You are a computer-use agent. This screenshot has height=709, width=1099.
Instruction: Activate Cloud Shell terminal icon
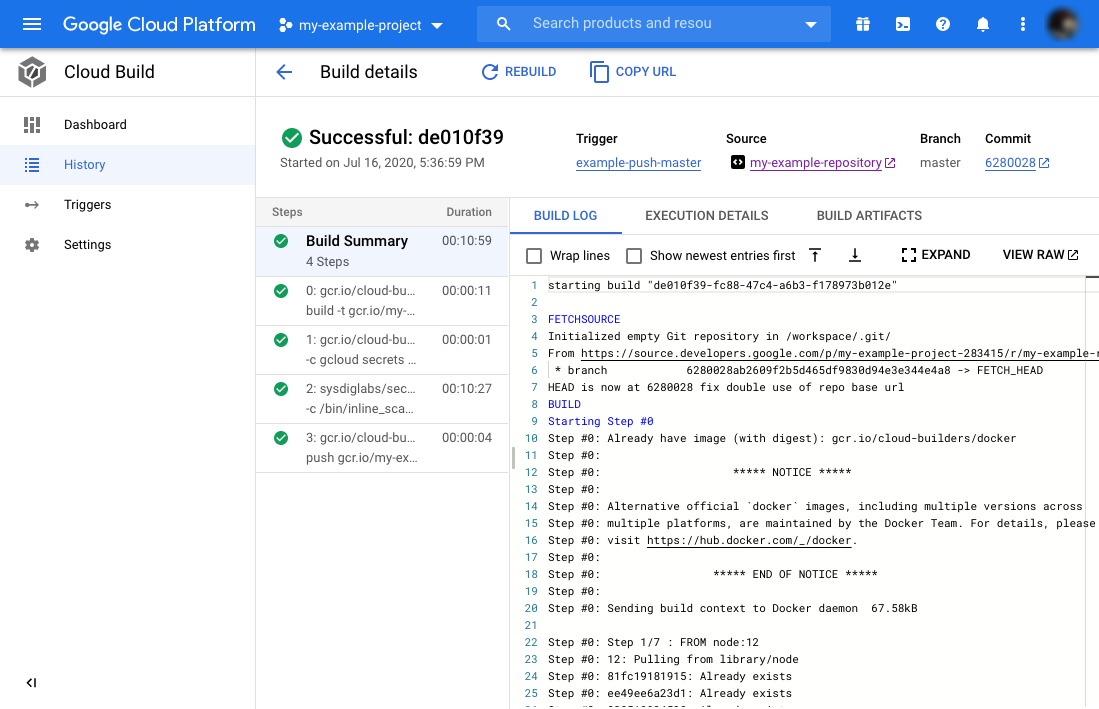[x=903, y=25]
